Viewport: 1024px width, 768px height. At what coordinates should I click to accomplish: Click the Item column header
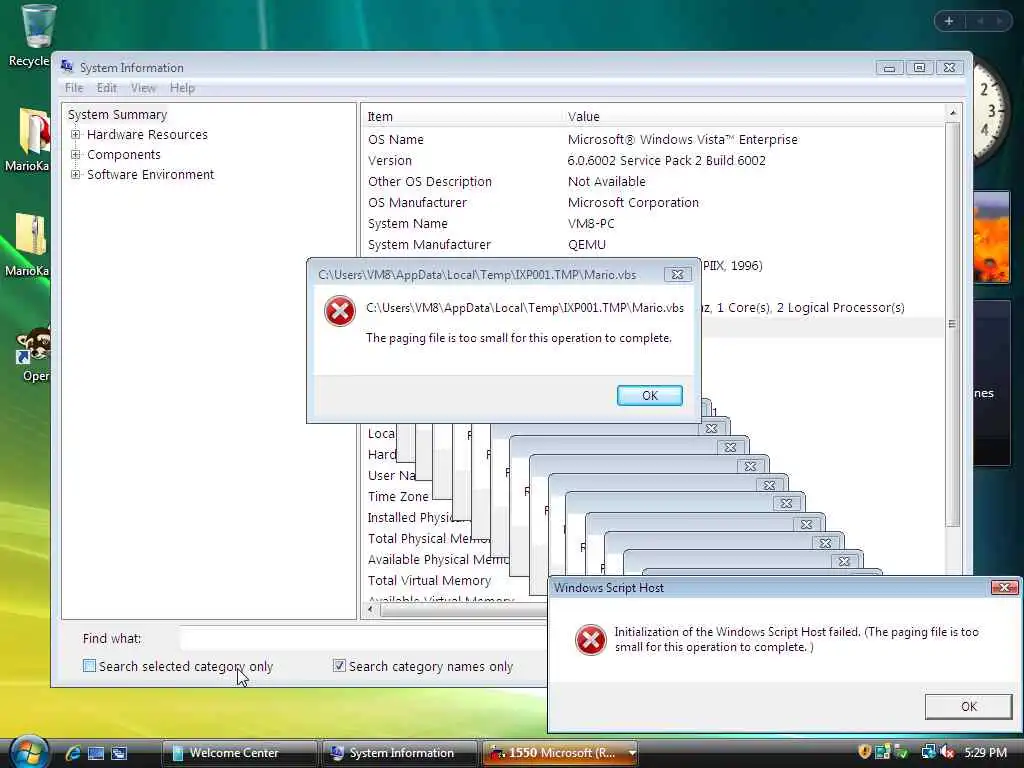coord(462,116)
